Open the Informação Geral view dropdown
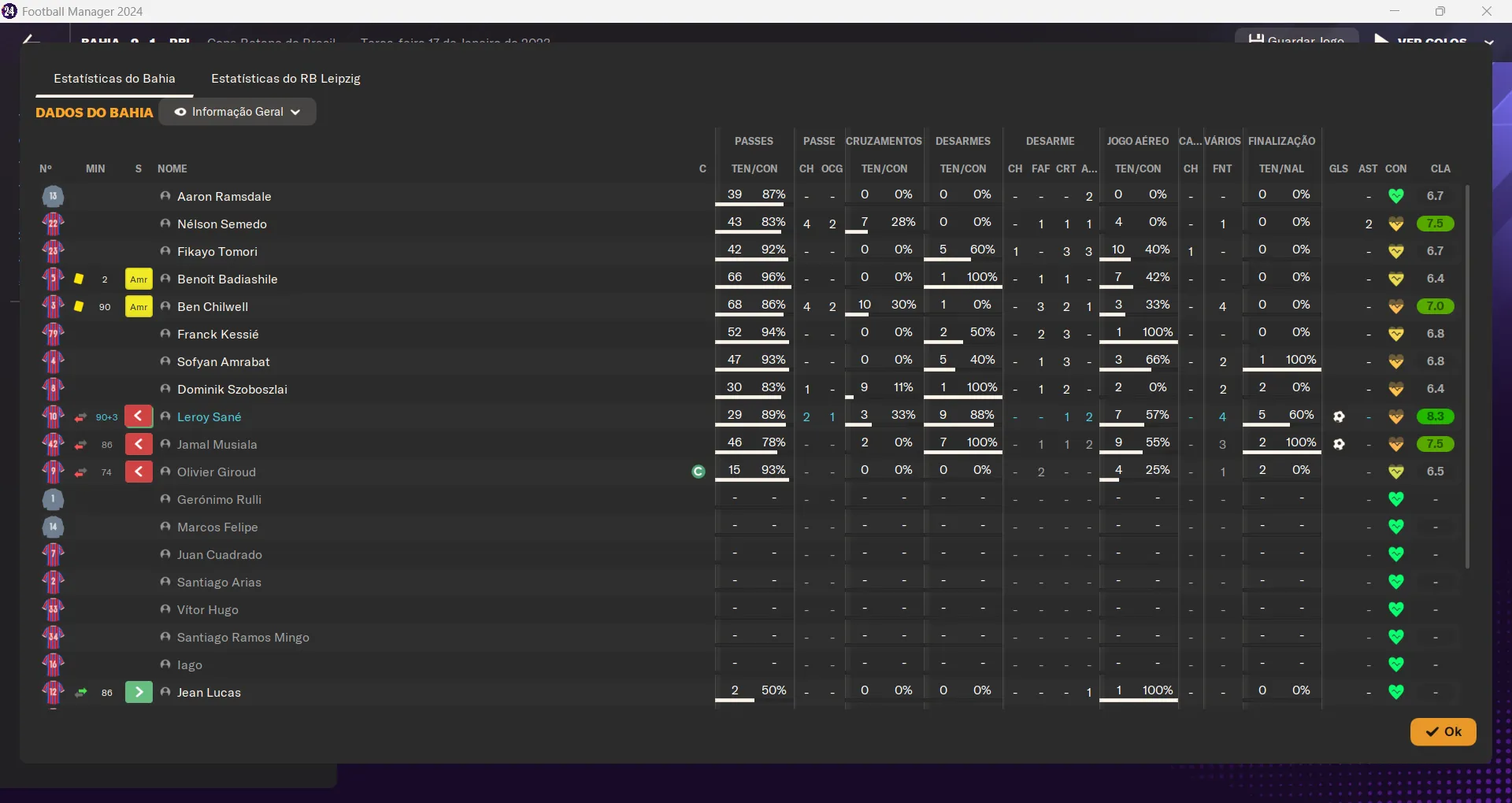The image size is (1512, 803). click(x=238, y=112)
